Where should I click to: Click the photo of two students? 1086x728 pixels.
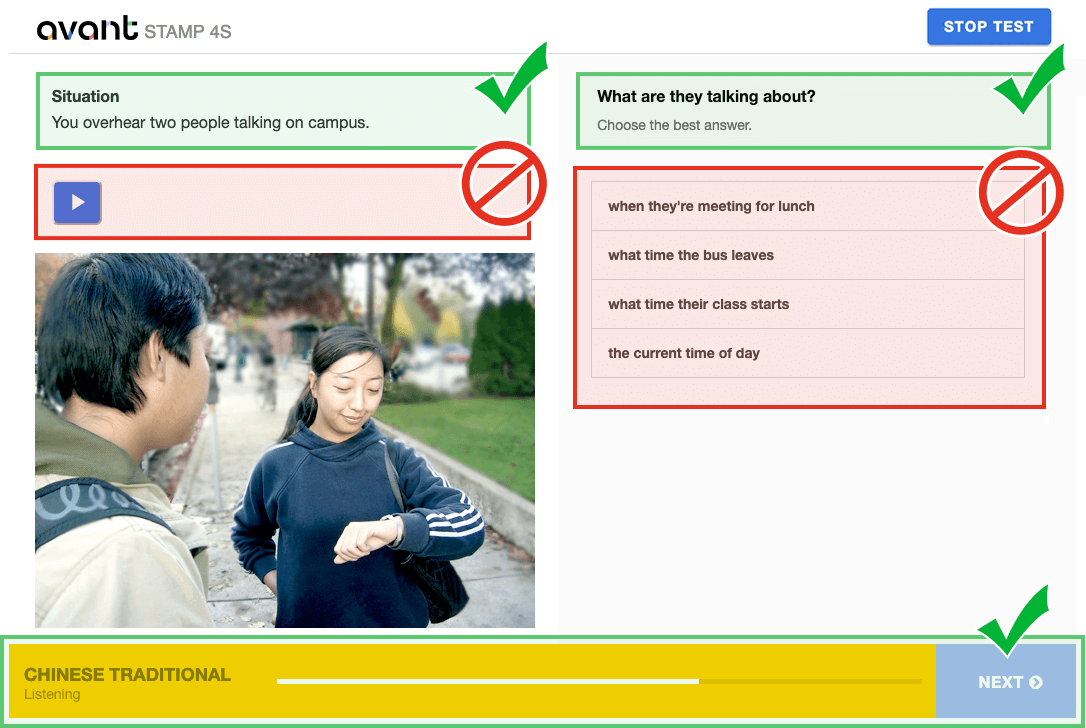tap(285, 441)
